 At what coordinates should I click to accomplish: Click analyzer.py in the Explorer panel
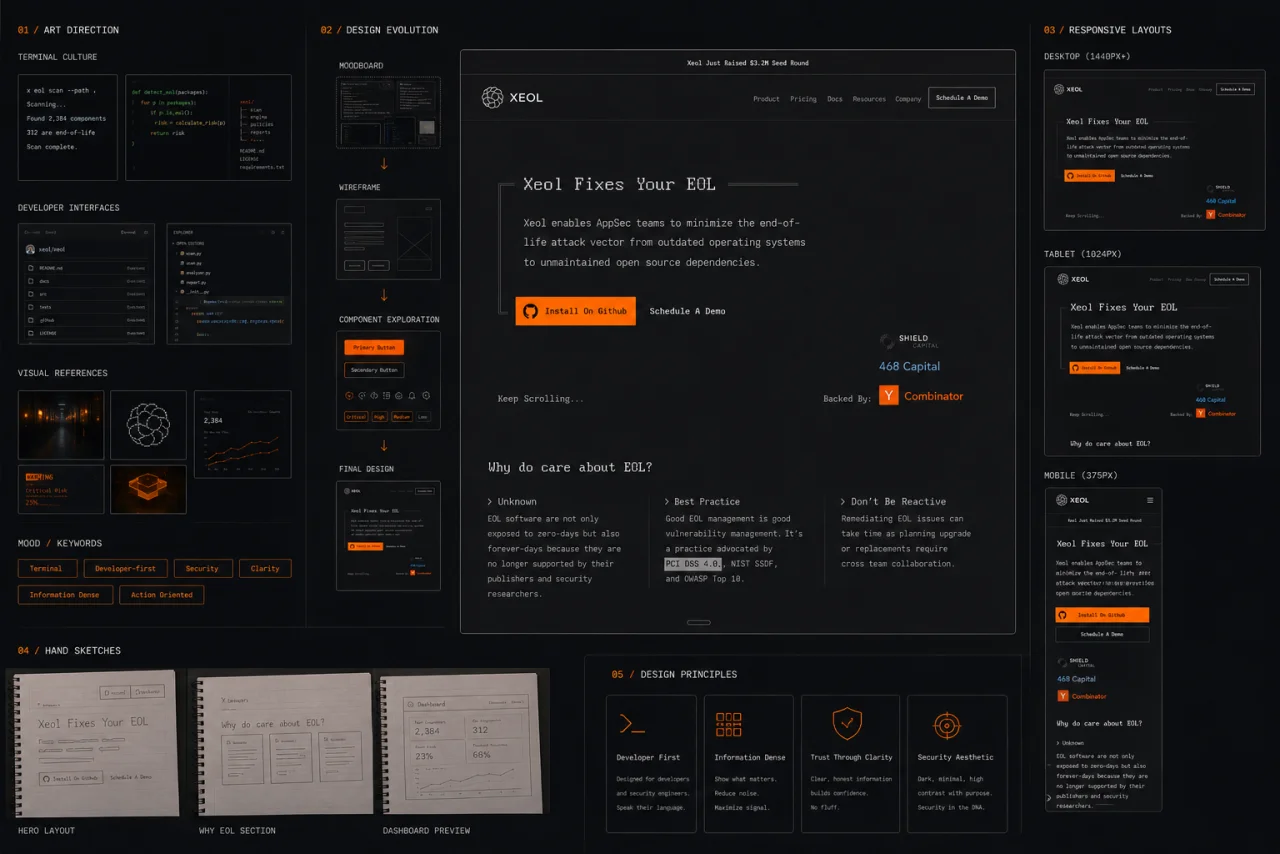coord(196,272)
